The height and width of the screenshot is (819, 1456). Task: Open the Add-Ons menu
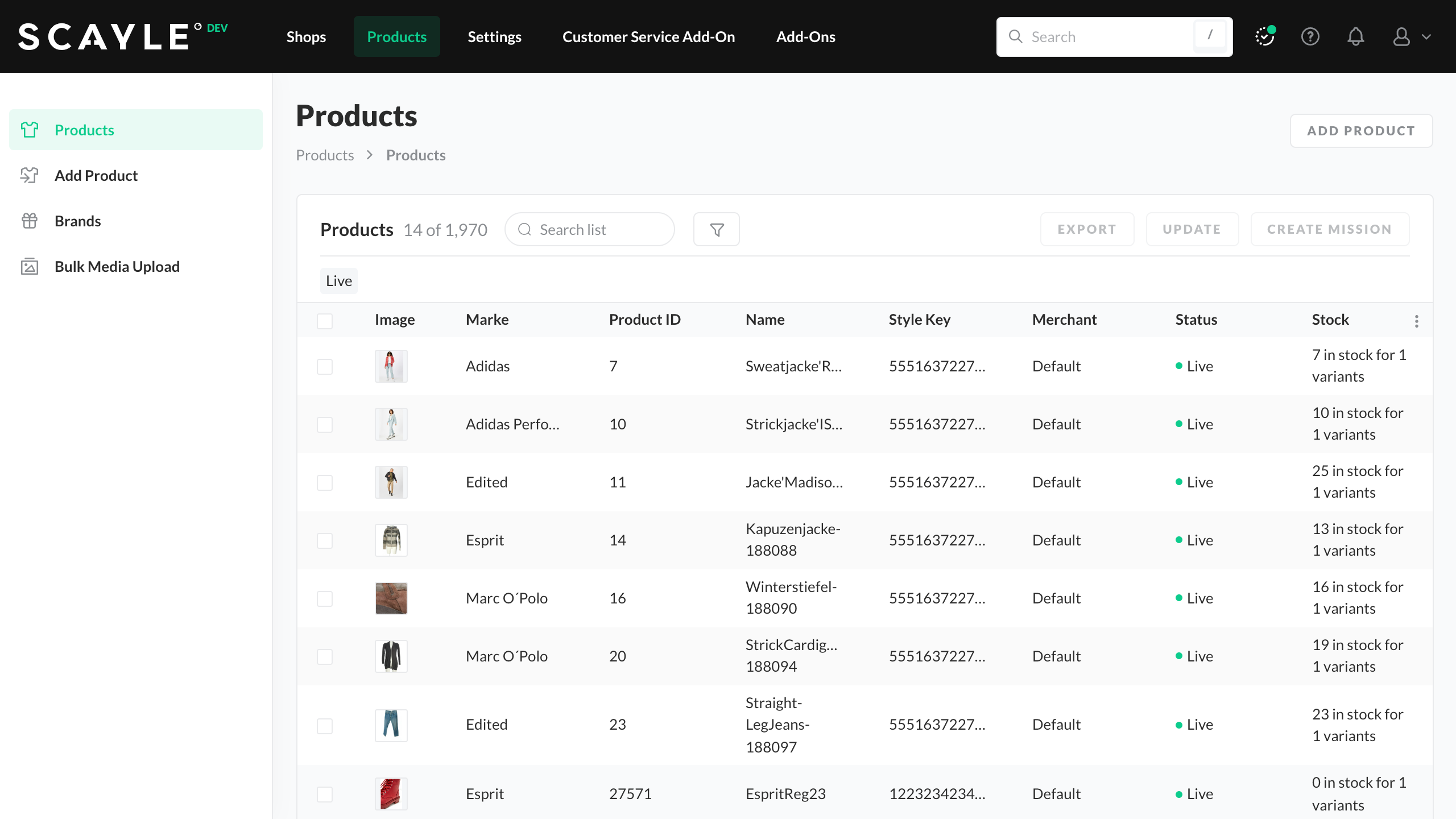click(x=805, y=37)
